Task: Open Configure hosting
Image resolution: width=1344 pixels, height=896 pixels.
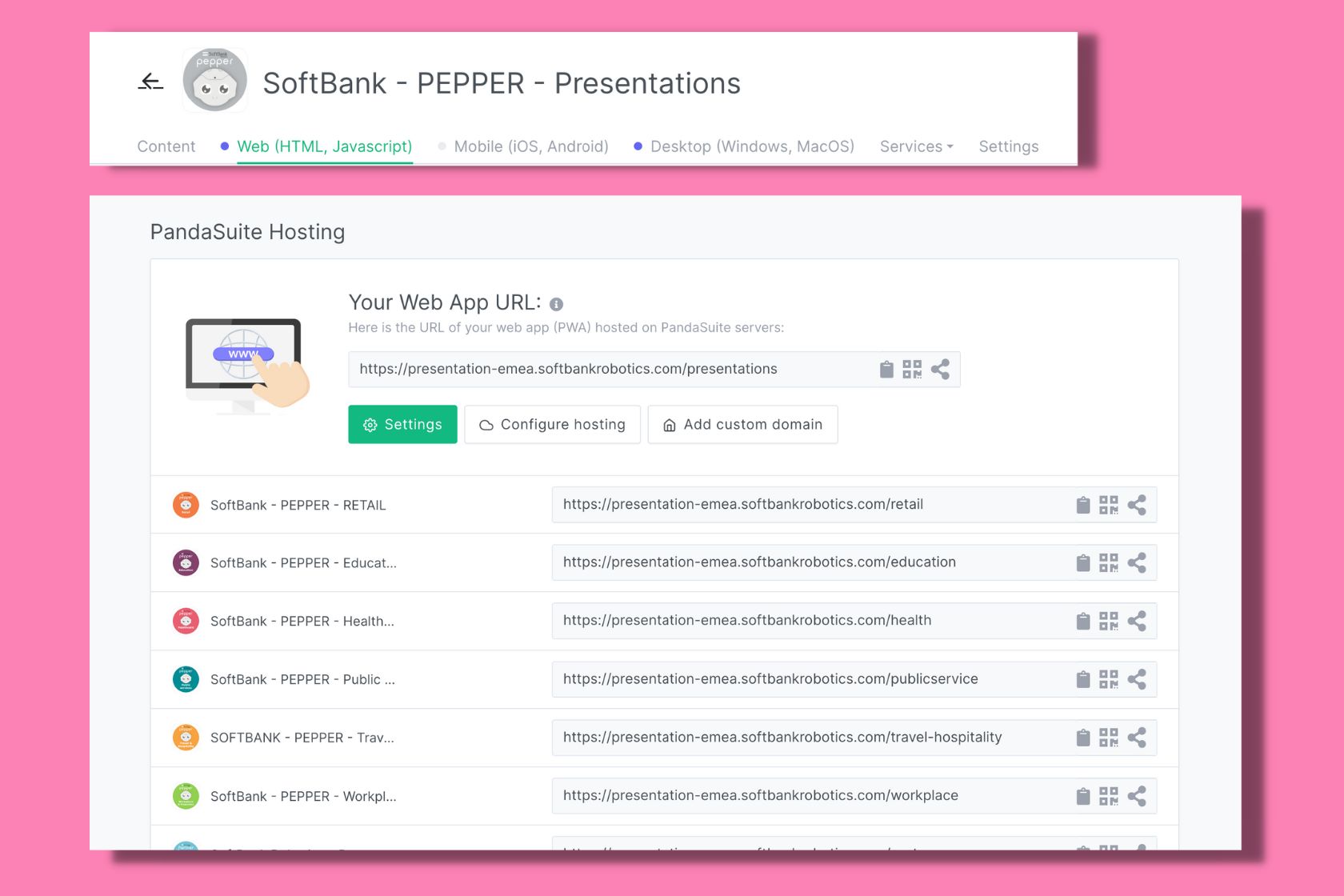Action: coord(552,424)
